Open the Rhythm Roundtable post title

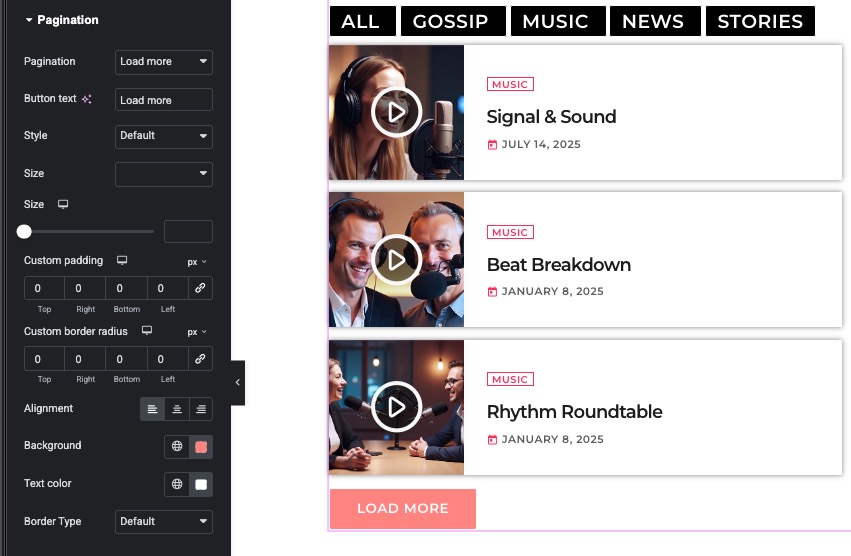pos(574,412)
